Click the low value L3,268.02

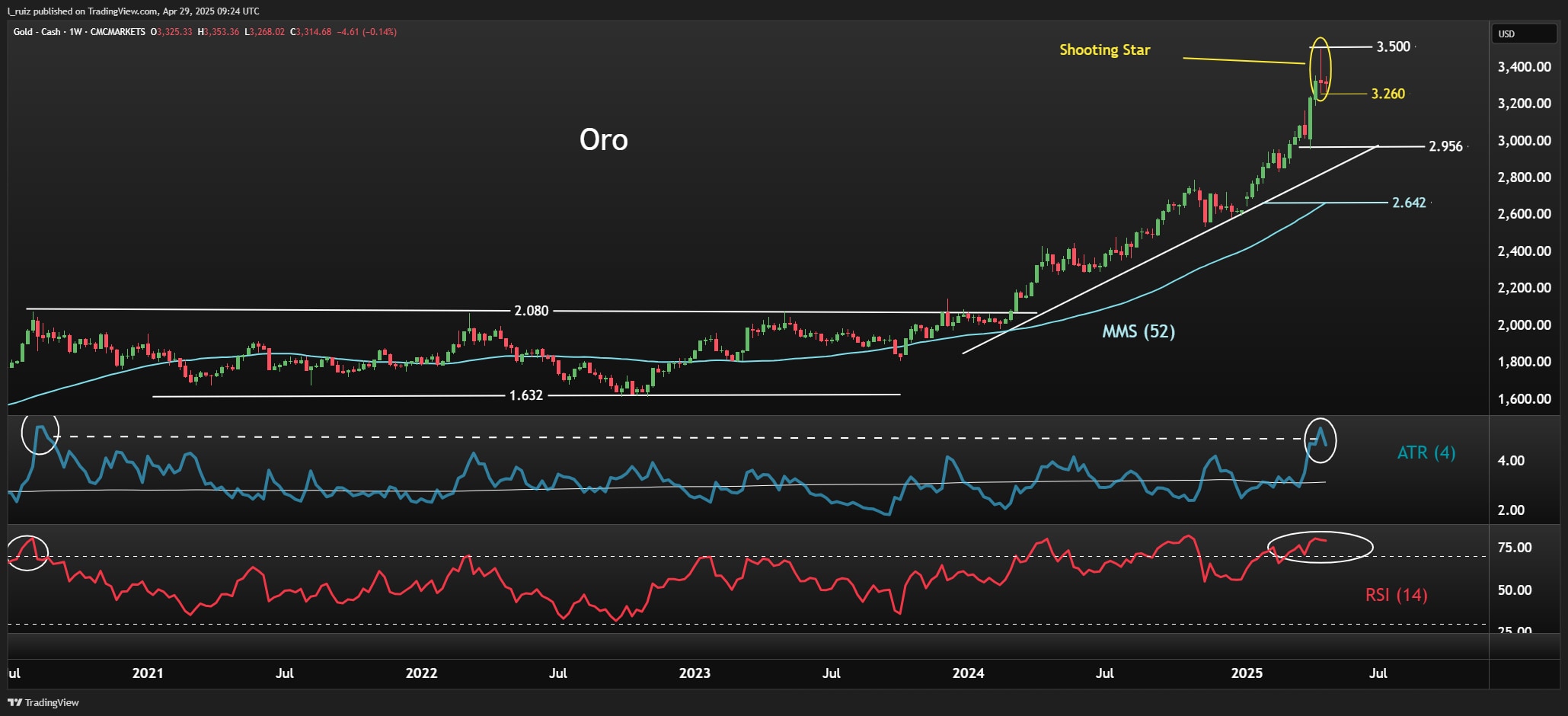pyautogui.click(x=265, y=32)
